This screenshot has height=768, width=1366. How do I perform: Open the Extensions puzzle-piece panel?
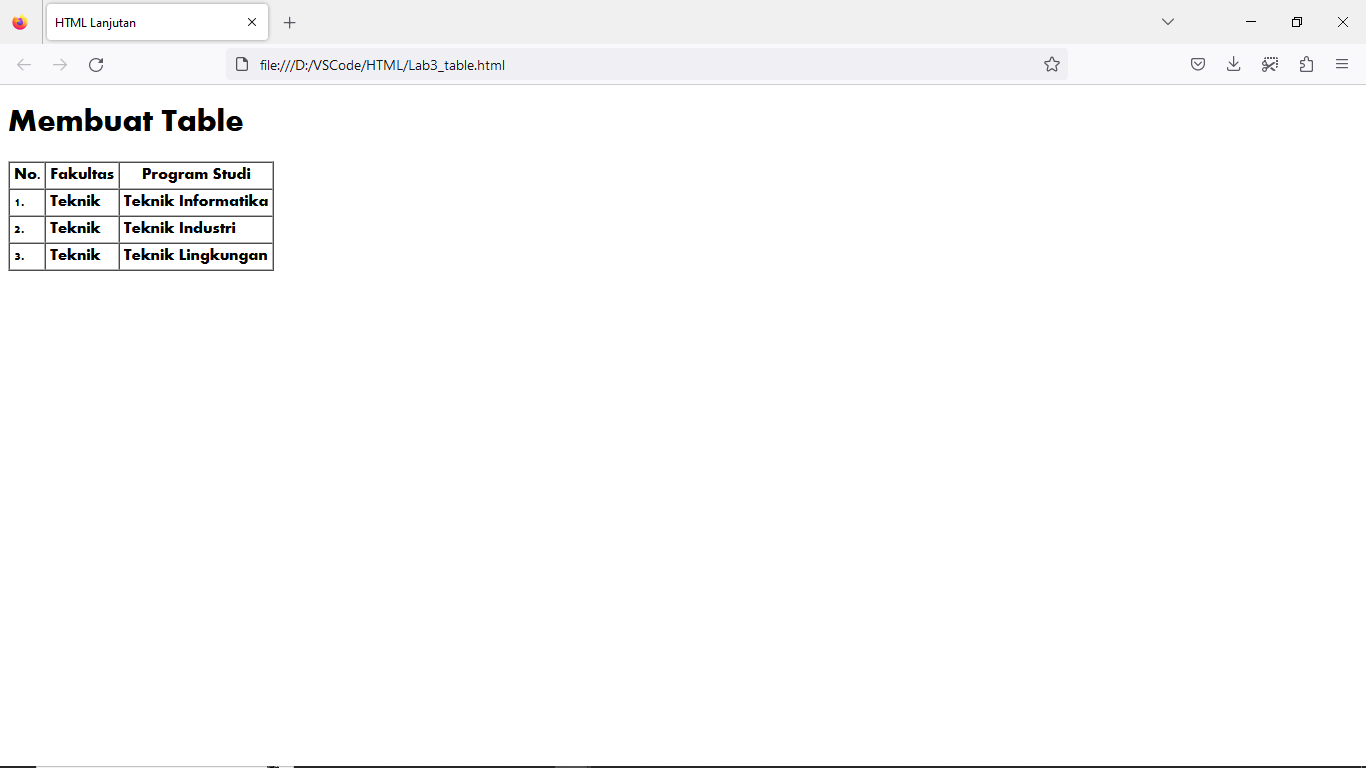pos(1306,64)
